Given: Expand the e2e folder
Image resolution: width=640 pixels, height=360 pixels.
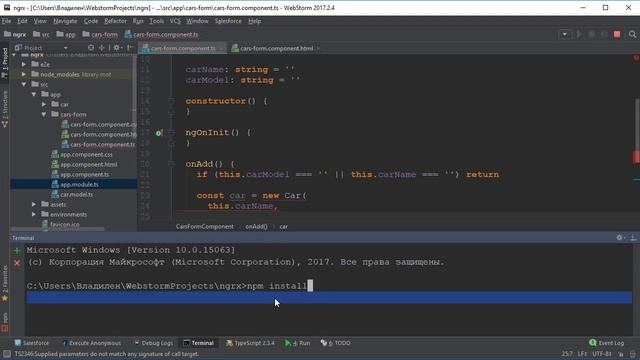Looking at the screenshot, I should (24, 64).
